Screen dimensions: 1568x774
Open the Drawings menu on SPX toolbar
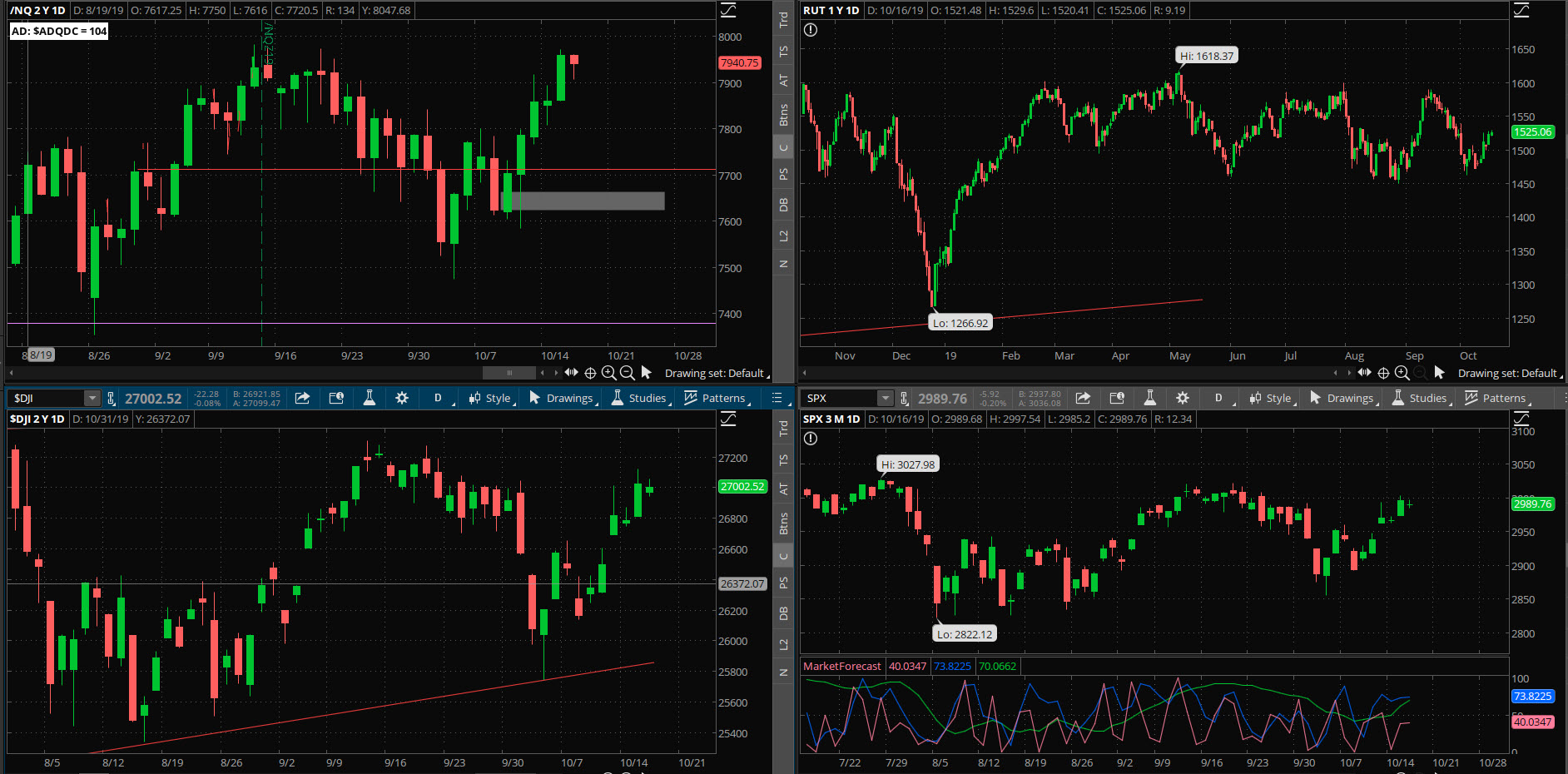pyautogui.click(x=1343, y=398)
